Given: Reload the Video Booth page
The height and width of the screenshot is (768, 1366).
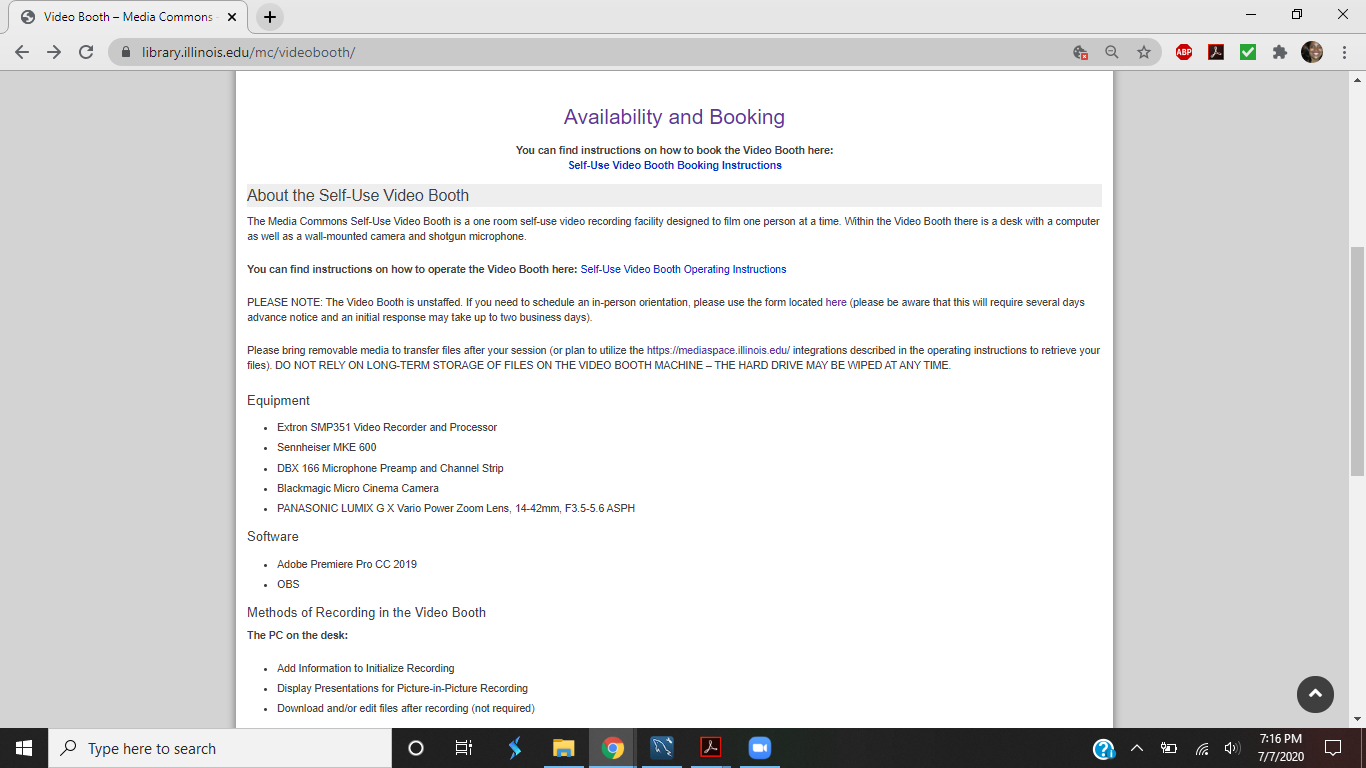Looking at the screenshot, I should pos(86,52).
